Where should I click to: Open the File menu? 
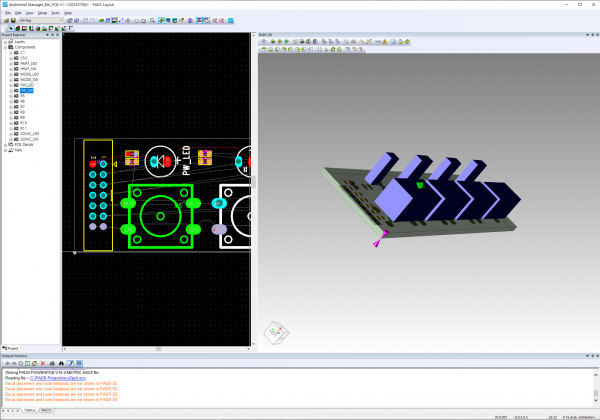pyautogui.click(x=7, y=13)
